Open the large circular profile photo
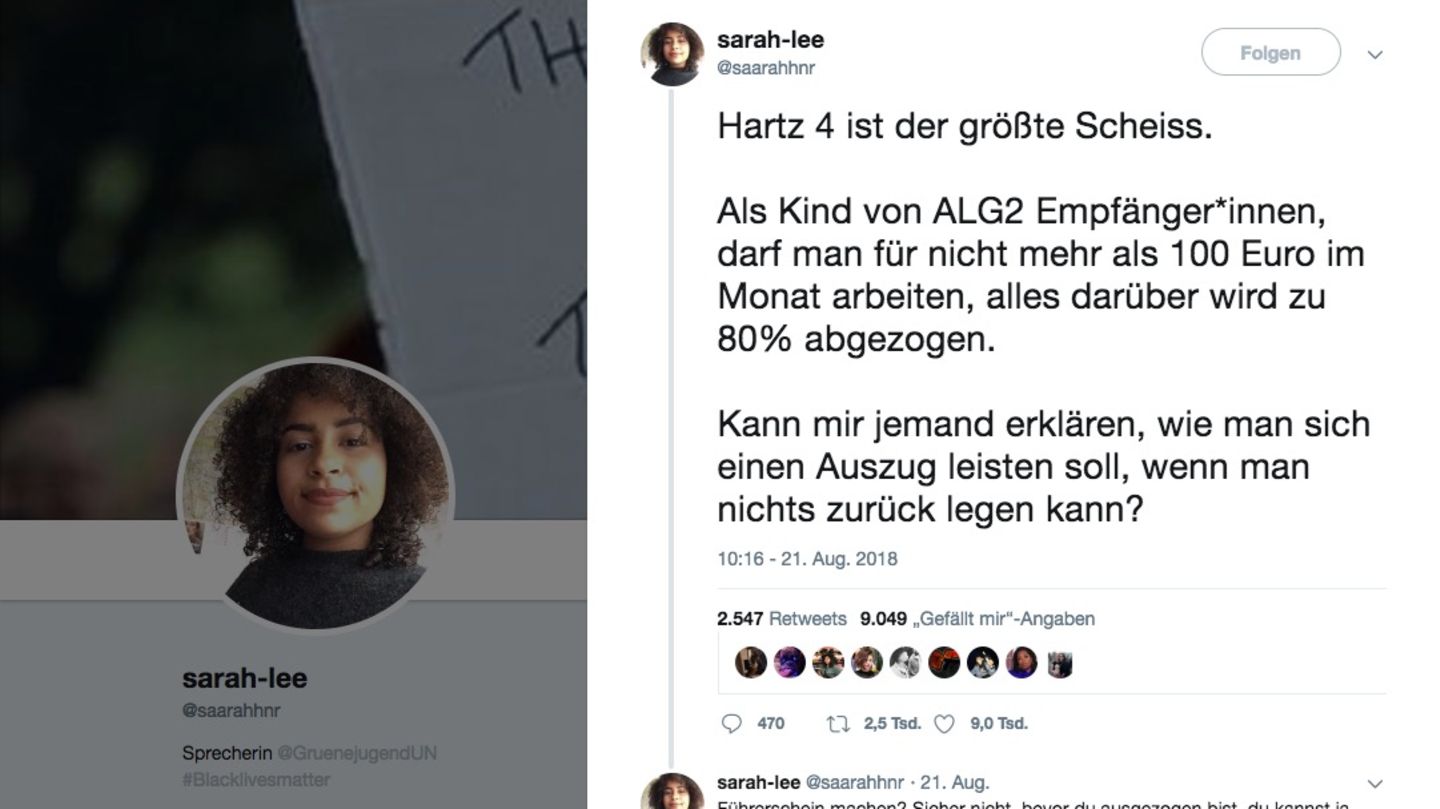 (x=315, y=495)
